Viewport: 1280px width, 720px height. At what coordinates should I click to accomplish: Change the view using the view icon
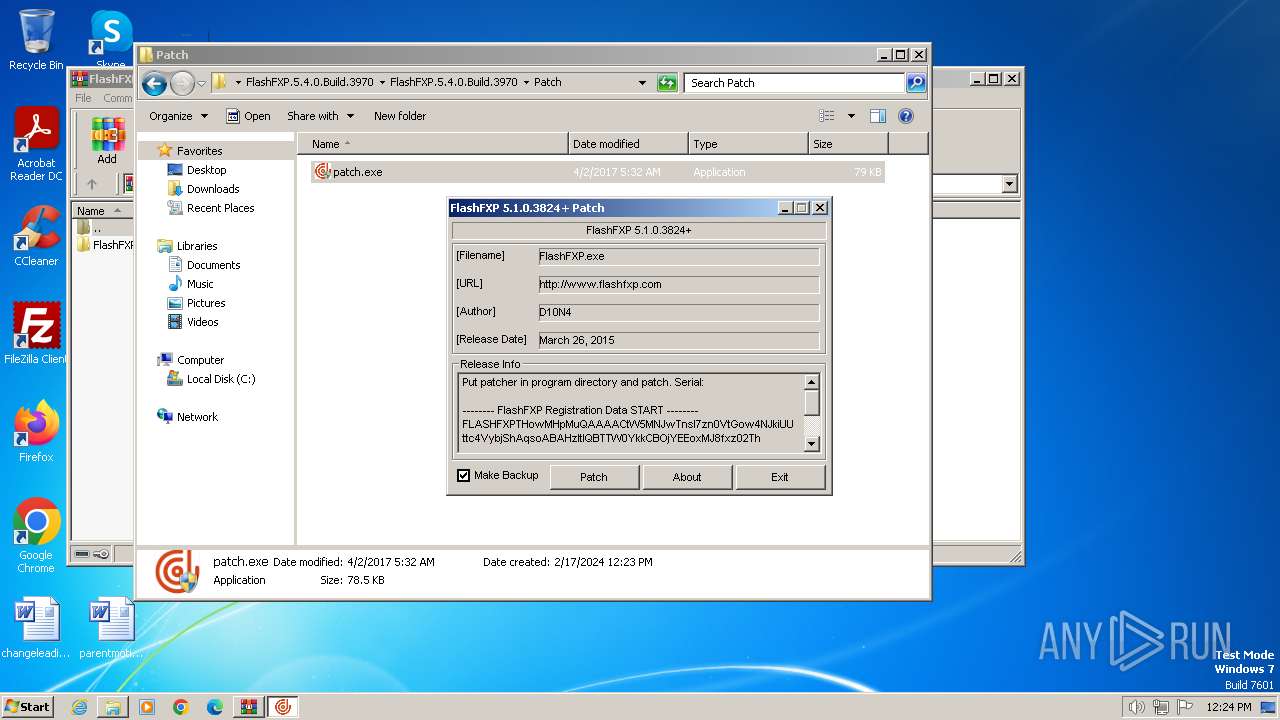point(827,116)
